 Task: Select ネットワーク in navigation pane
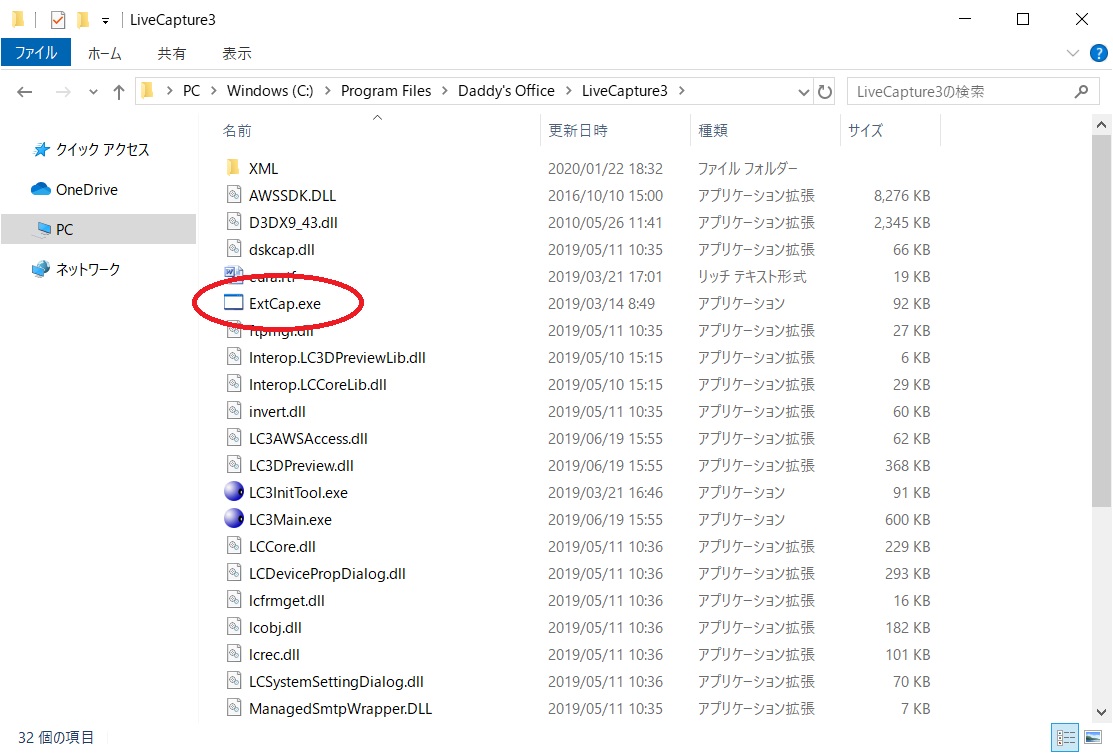[87, 269]
